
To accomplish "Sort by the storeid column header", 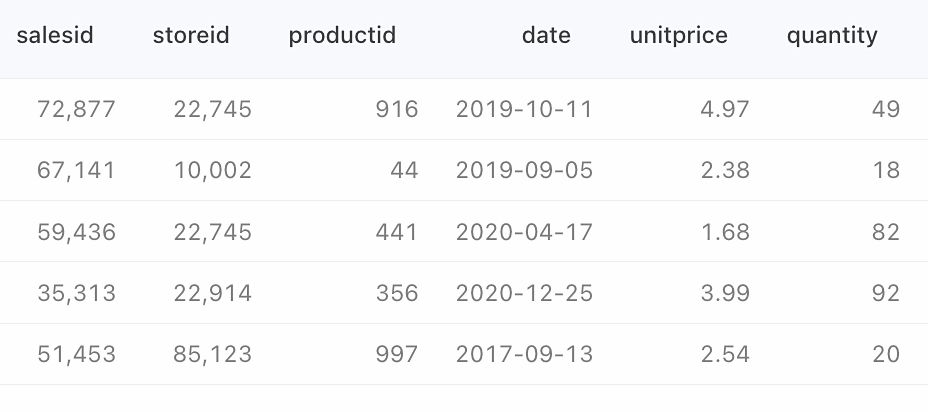I will [191, 36].
